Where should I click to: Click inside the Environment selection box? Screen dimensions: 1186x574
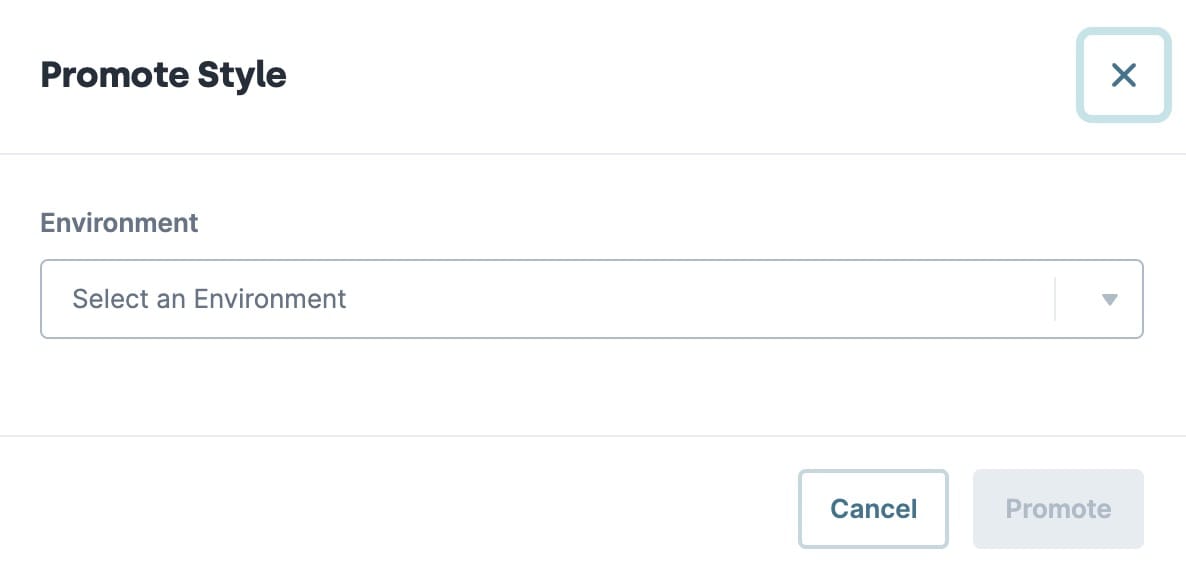pos(591,299)
